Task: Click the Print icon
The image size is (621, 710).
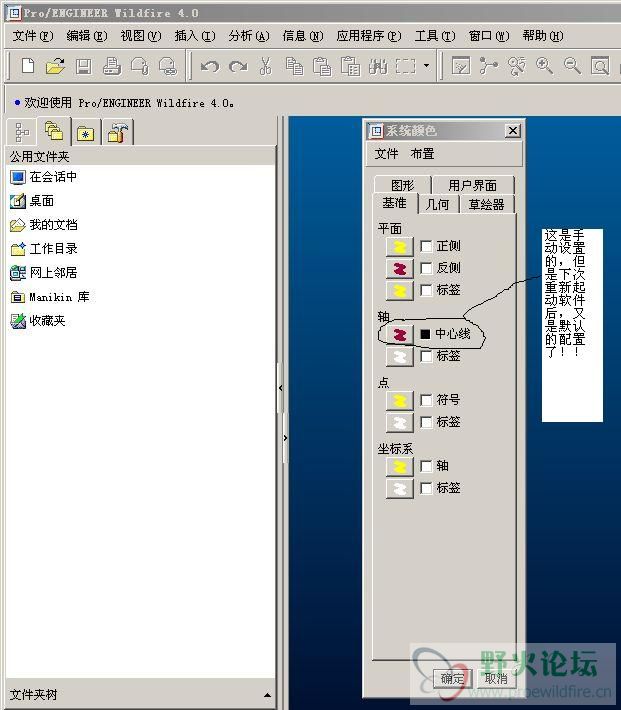Action: 112,66
